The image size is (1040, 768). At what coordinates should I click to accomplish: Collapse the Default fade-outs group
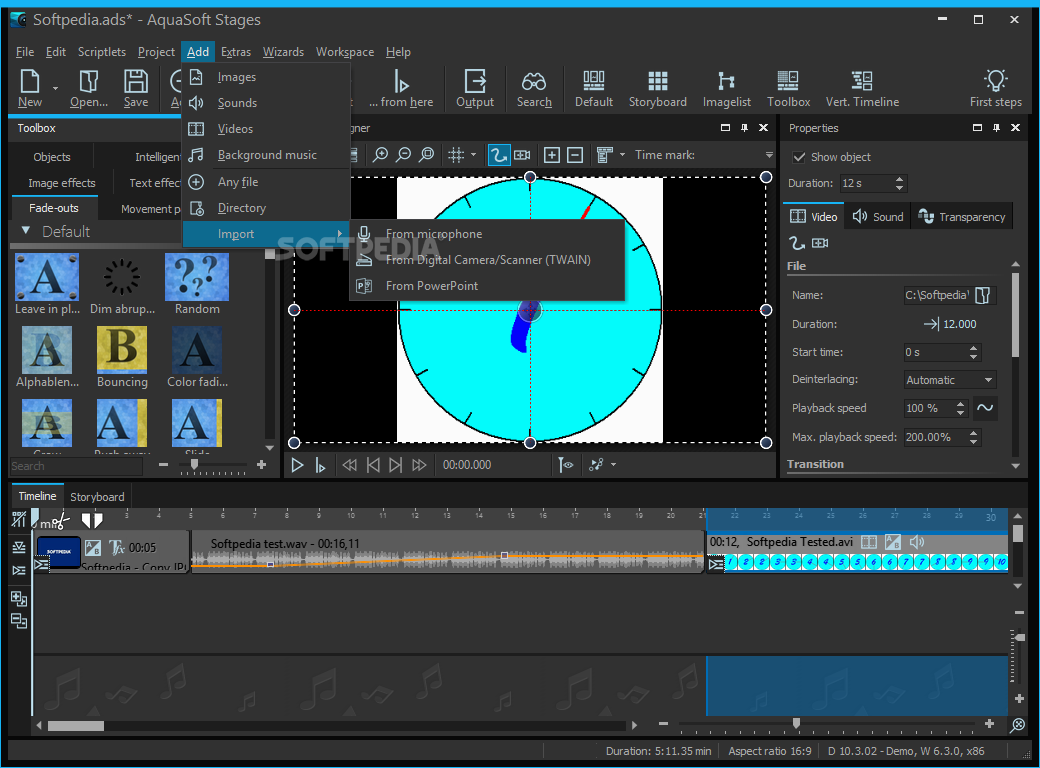click(x=26, y=231)
